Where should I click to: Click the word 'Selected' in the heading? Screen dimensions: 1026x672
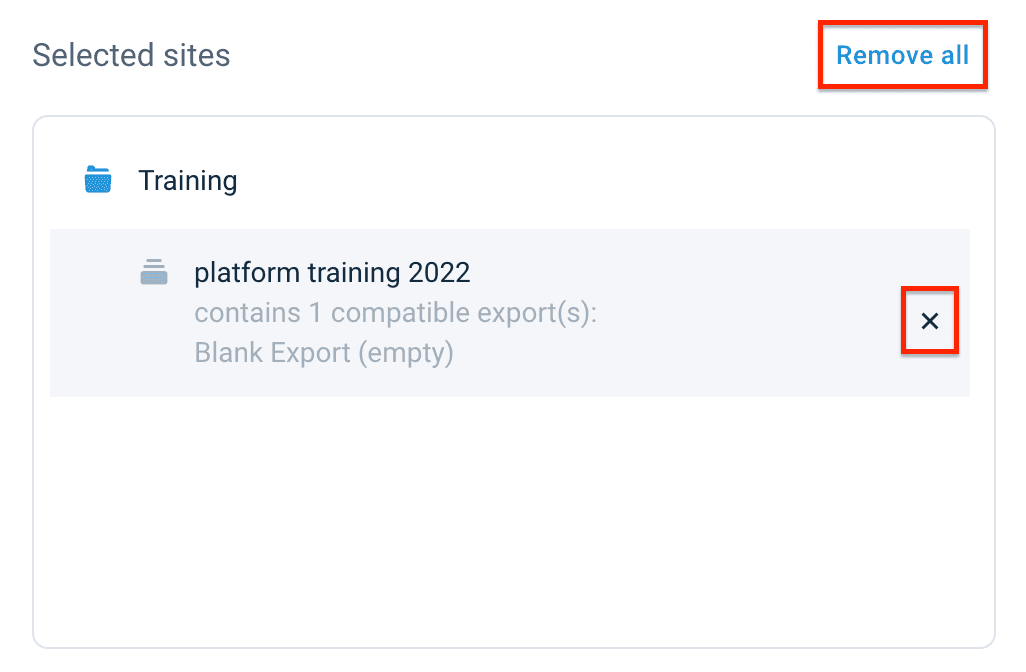point(88,55)
